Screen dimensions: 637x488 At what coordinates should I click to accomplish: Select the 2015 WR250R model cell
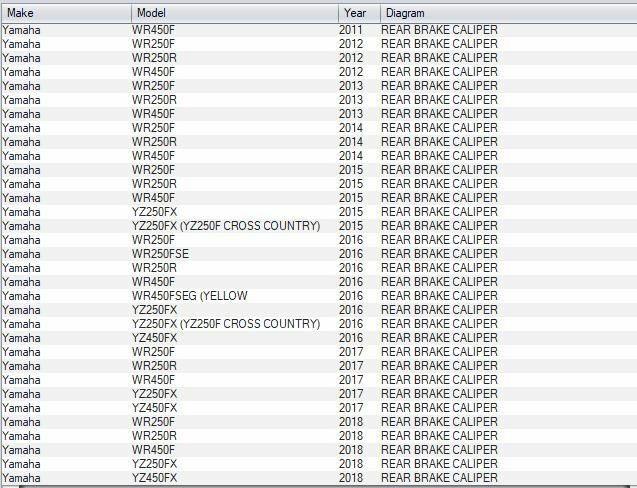pyautogui.click(x=154, y=184)
